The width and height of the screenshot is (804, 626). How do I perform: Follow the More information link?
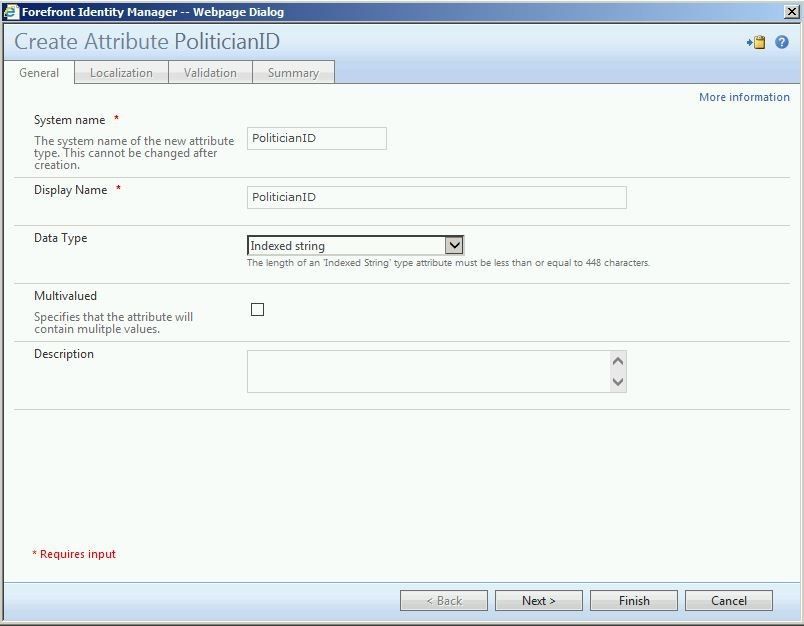(744, 97)
